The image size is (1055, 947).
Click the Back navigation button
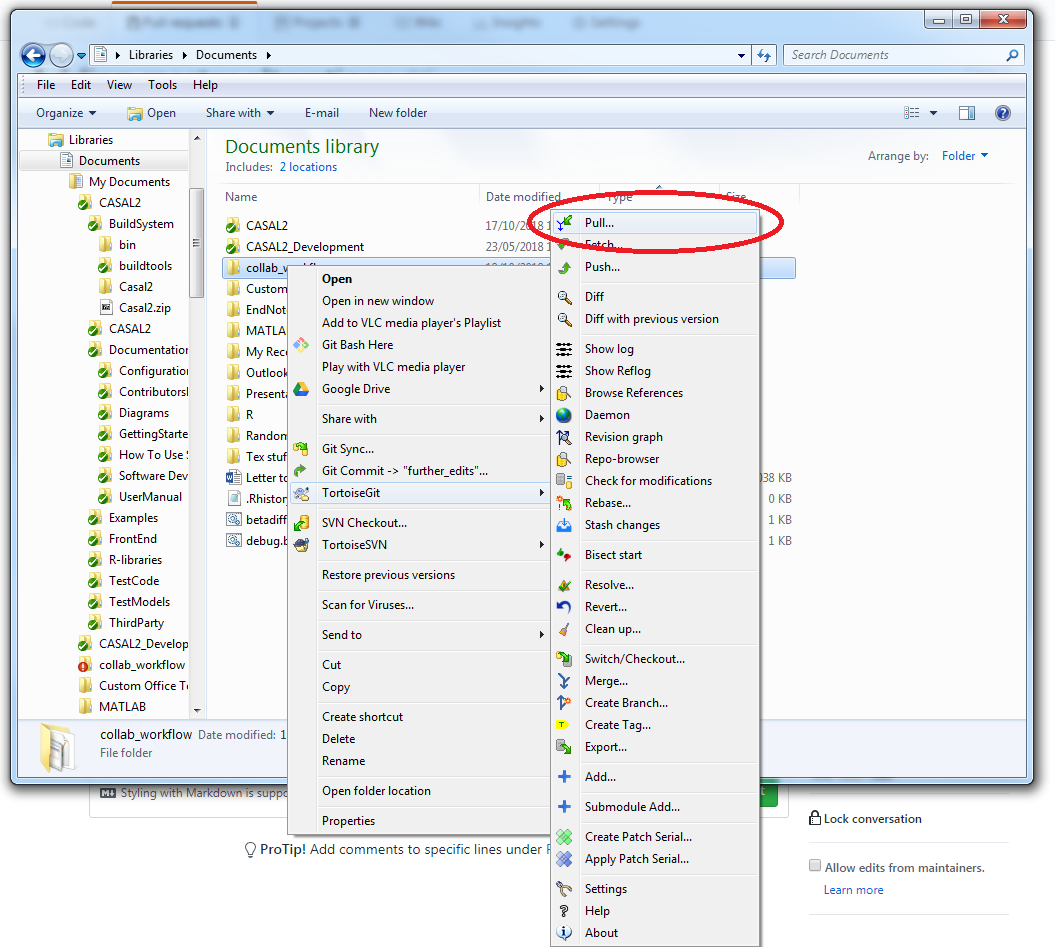pos(33,55)
